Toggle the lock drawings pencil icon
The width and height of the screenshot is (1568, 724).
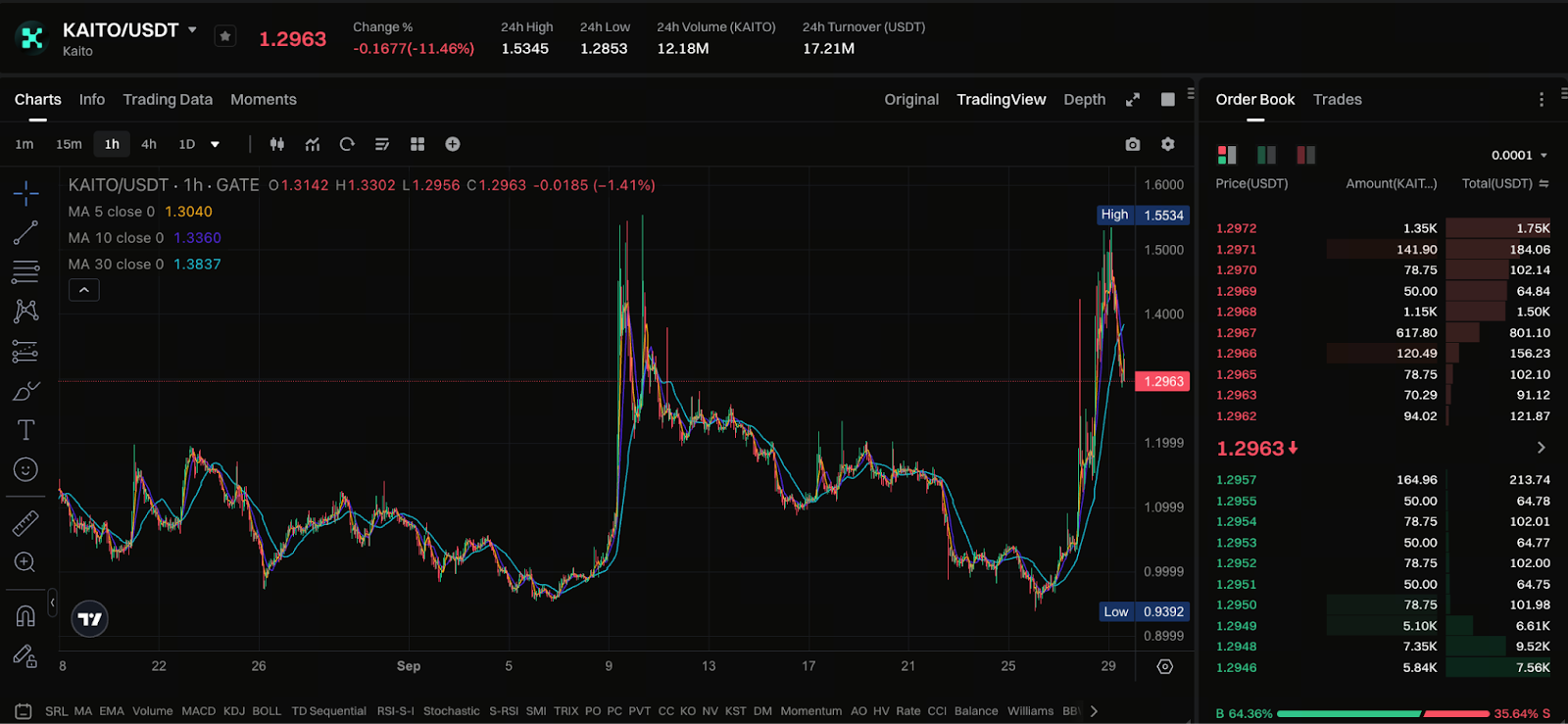[25, 656]
